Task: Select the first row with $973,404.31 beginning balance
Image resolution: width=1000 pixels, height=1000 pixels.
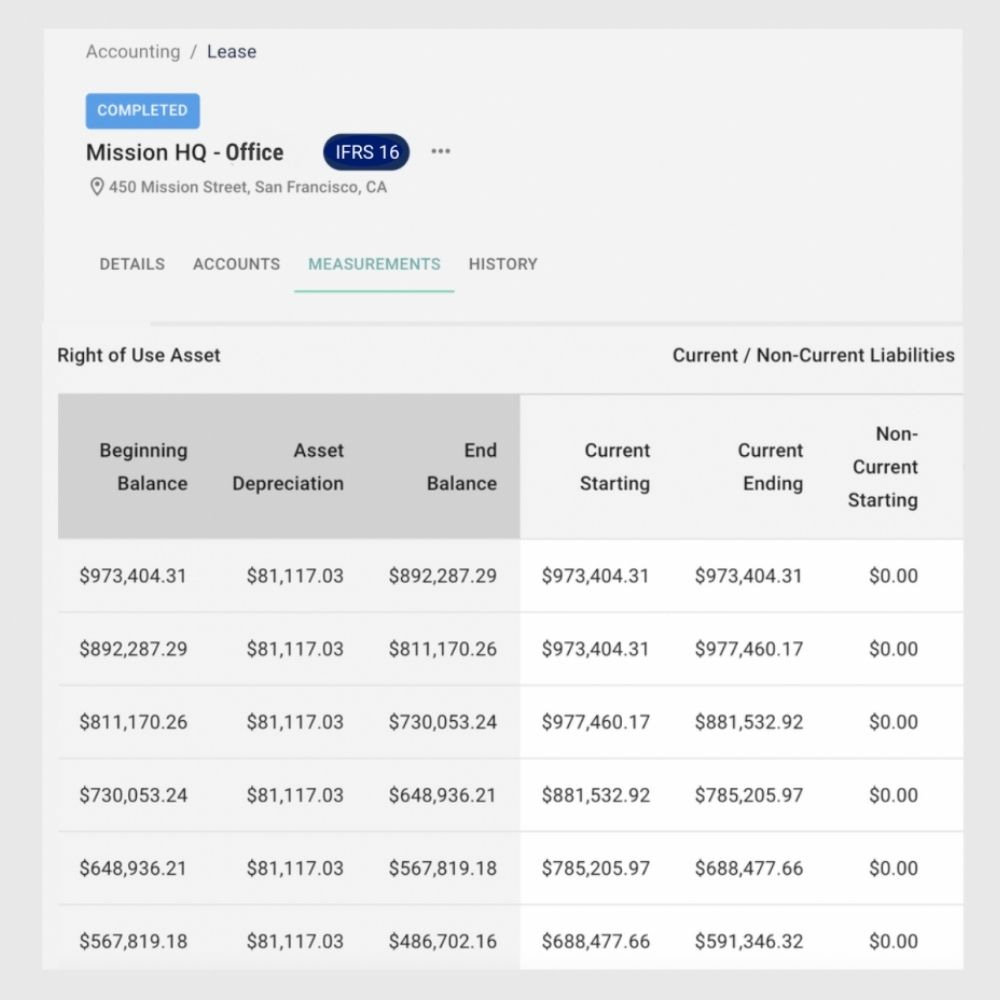Action: coord(500,576)
